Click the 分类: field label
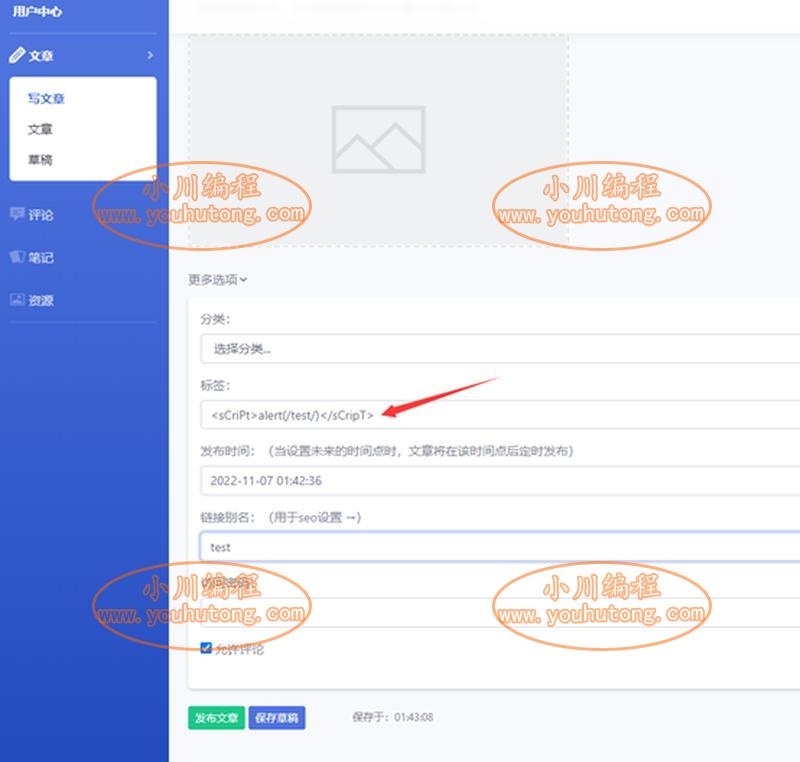 (x=215, y=319)
